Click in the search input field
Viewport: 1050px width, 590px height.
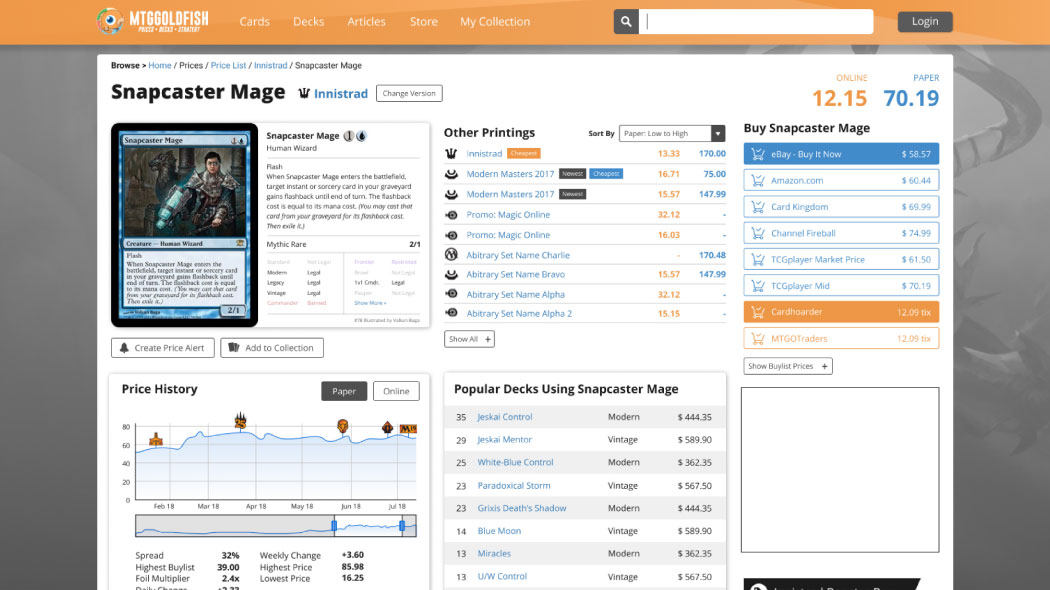[x=757, y=21]
